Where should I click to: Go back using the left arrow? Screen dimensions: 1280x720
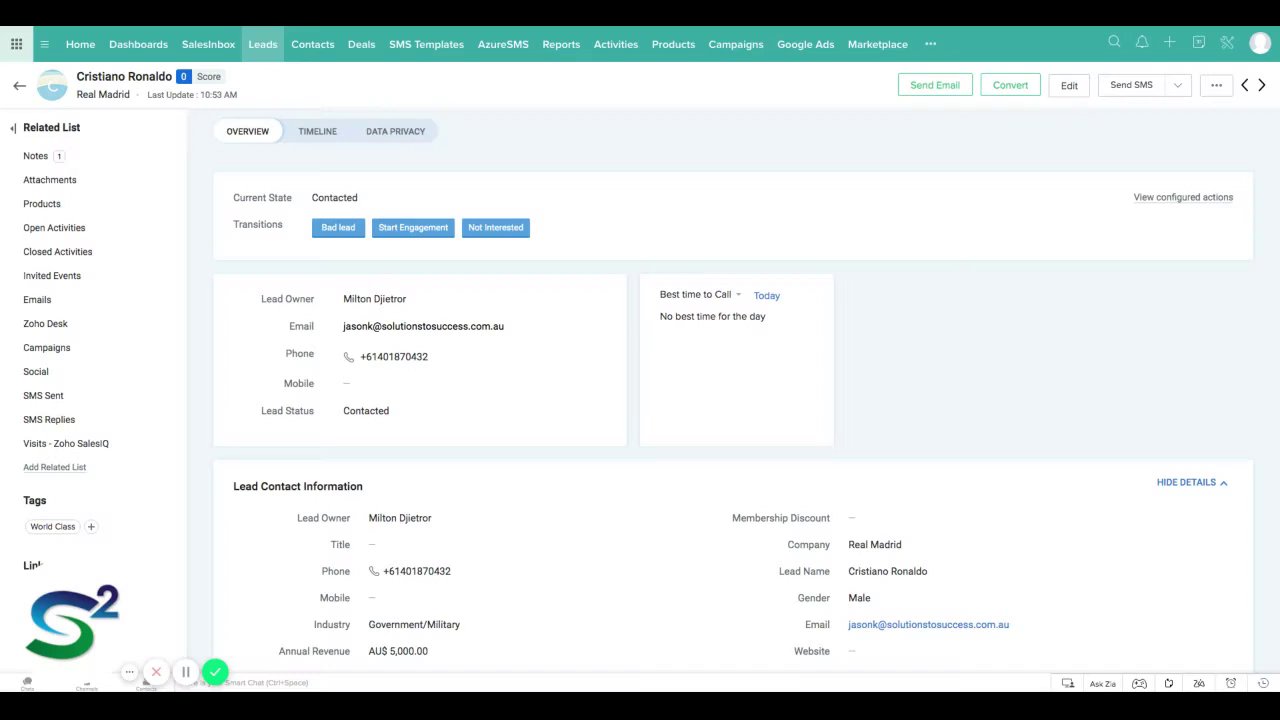19,86
